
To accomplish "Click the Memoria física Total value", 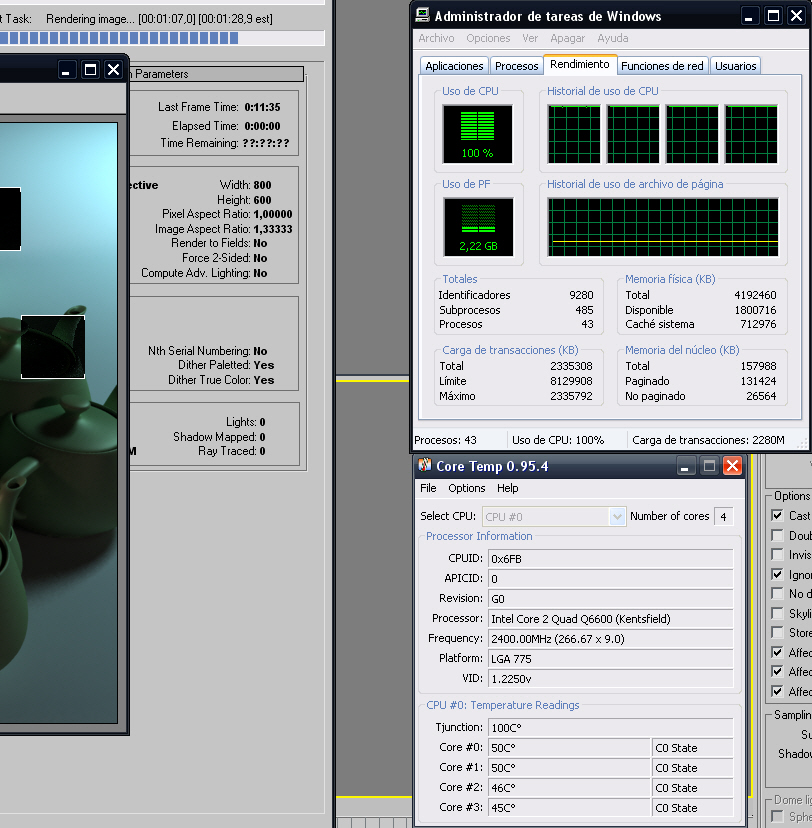I will [x=755, y=295].
